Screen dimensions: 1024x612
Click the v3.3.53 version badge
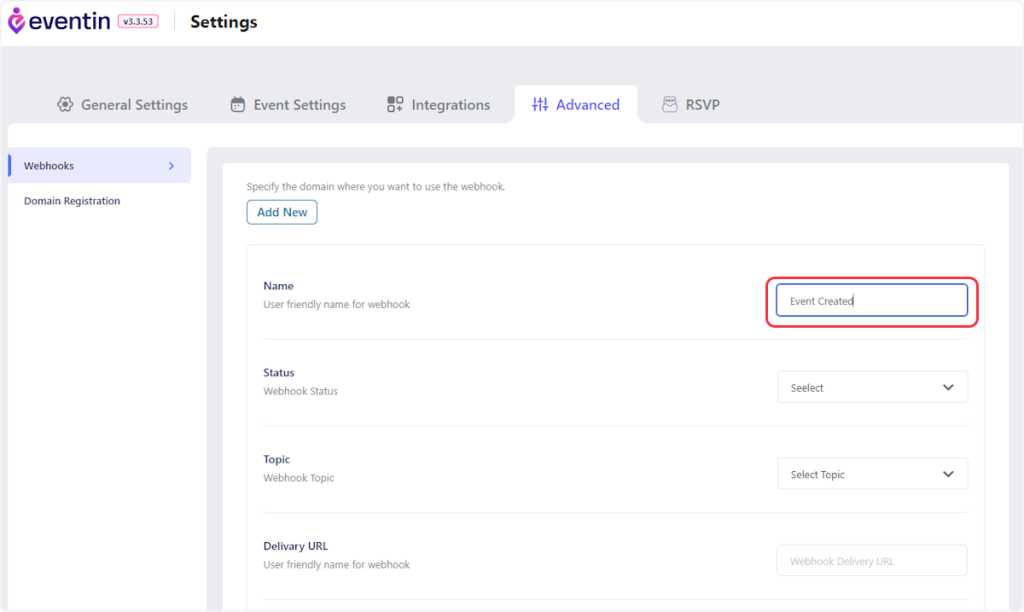click(138, 21)
